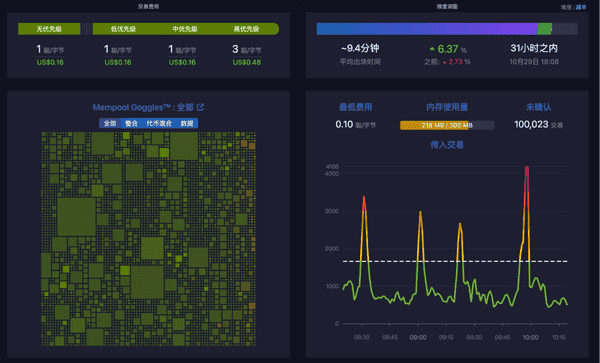The width and height of the screenshot is (600, 363).
Task: Click the red down arrow beside 2.73 %
Action: pos(445,62)
